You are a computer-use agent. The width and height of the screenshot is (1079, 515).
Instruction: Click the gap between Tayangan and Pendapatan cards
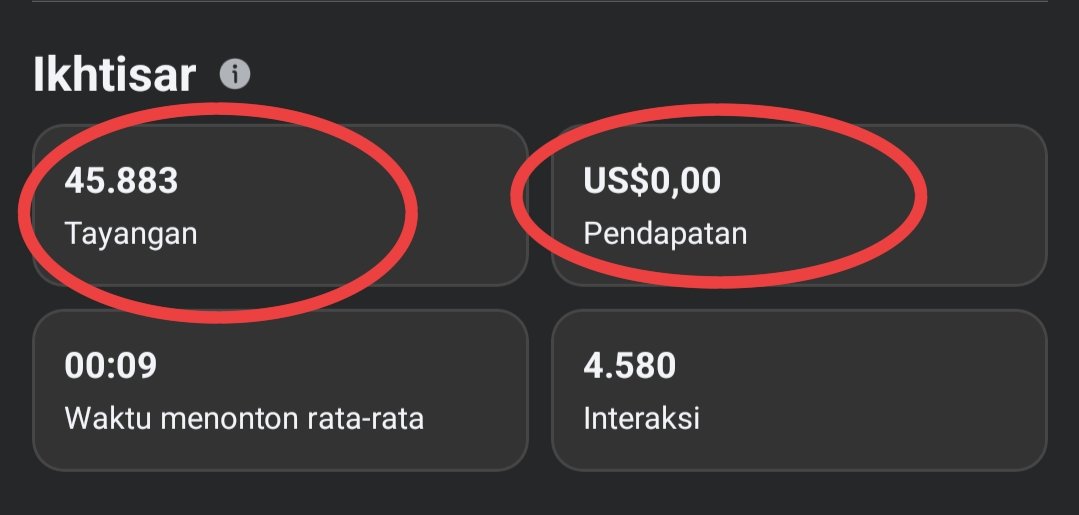point(539,205)
